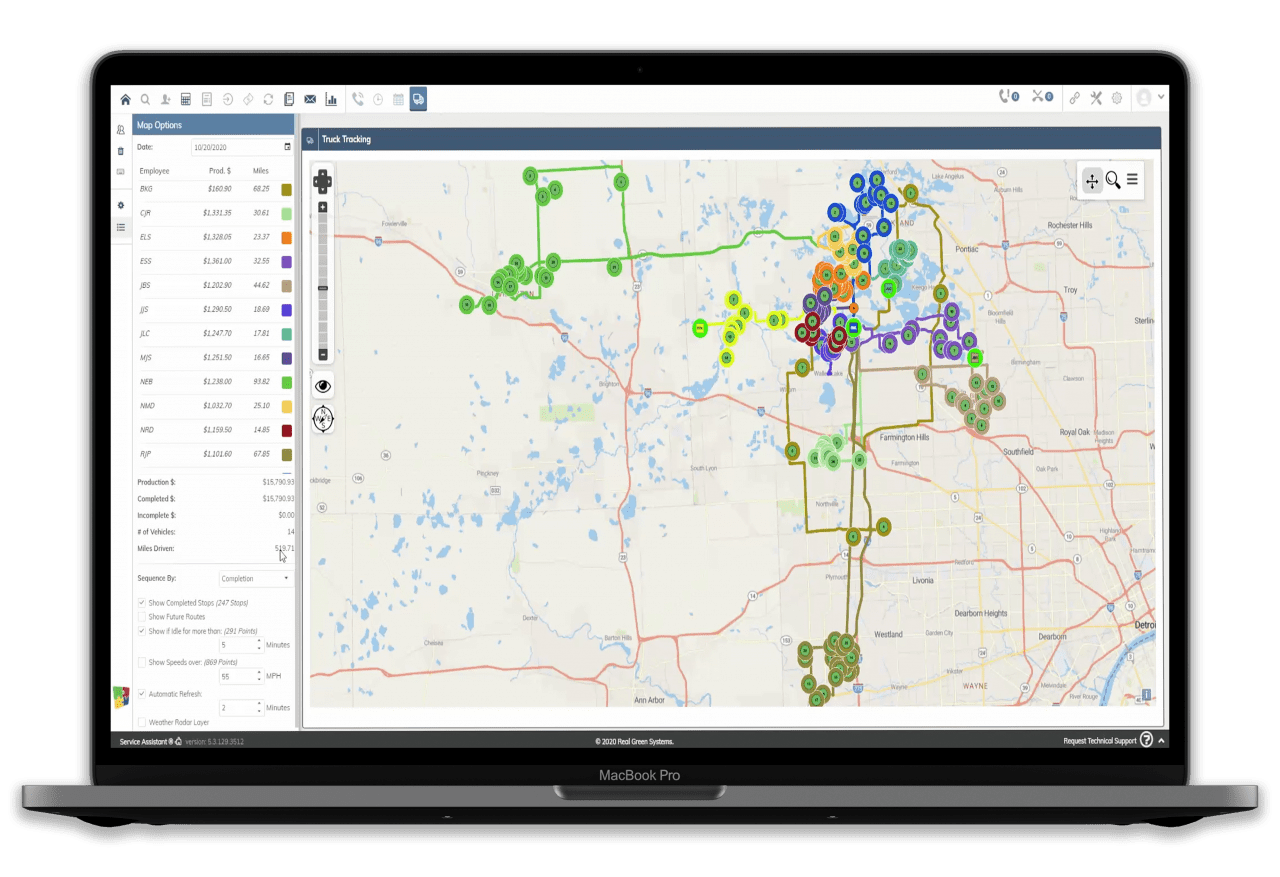Open the Reports bar chart tool
The image size is (1280, 877).
tap(331, 99)
